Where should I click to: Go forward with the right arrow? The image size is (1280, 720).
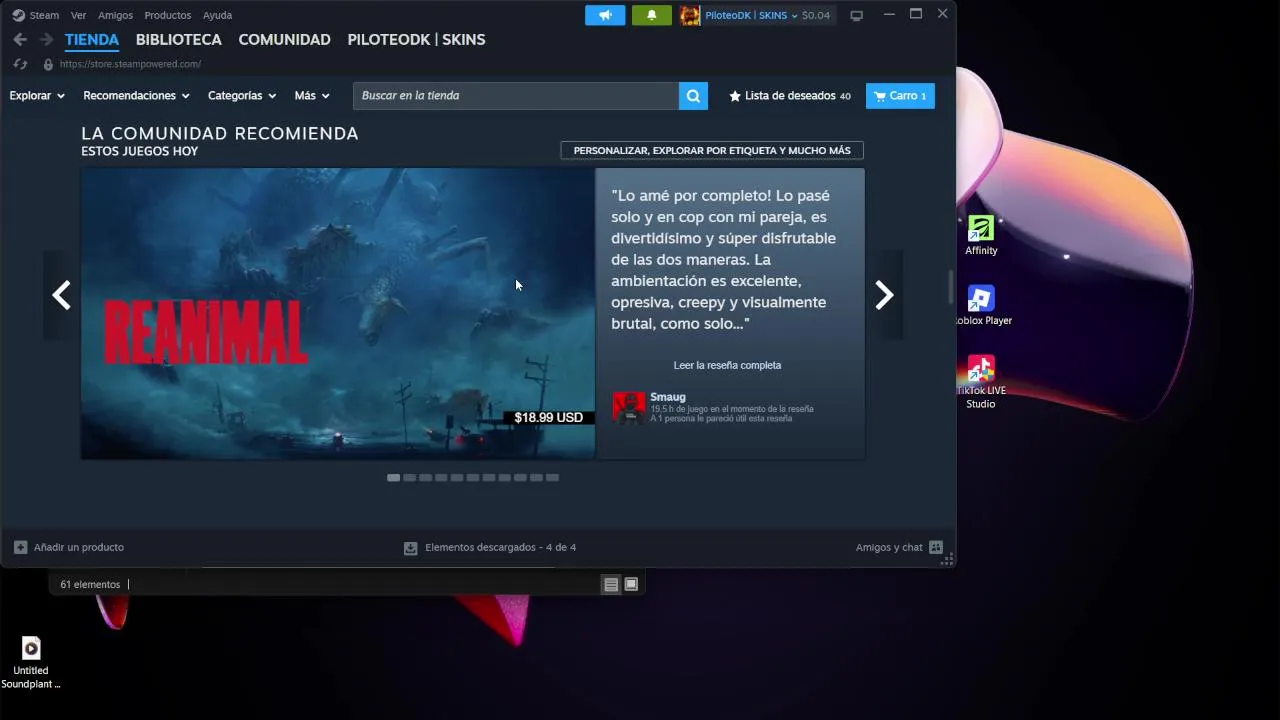pos(46,39)
